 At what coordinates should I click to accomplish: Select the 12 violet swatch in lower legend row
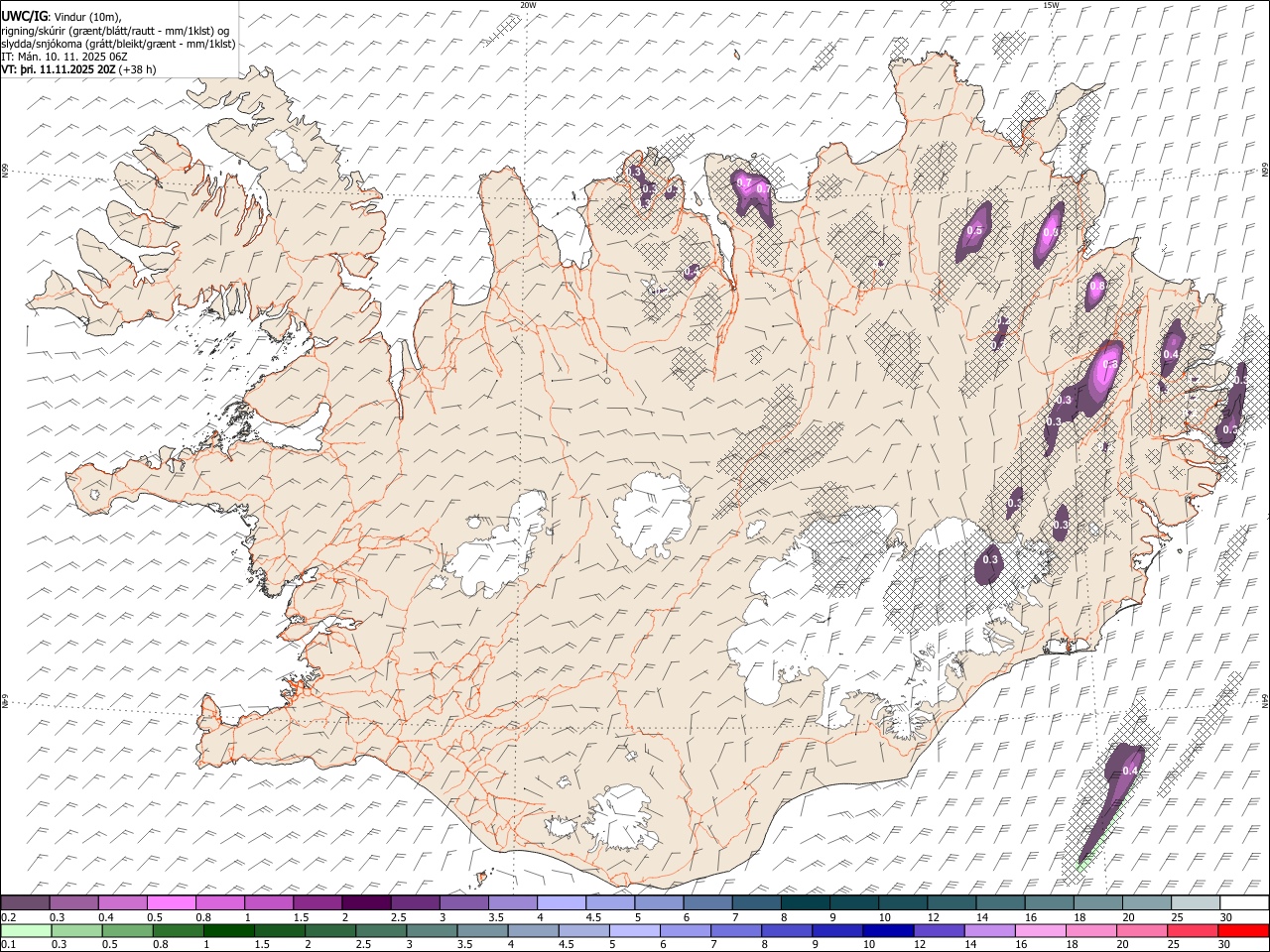tap(938, 930)
